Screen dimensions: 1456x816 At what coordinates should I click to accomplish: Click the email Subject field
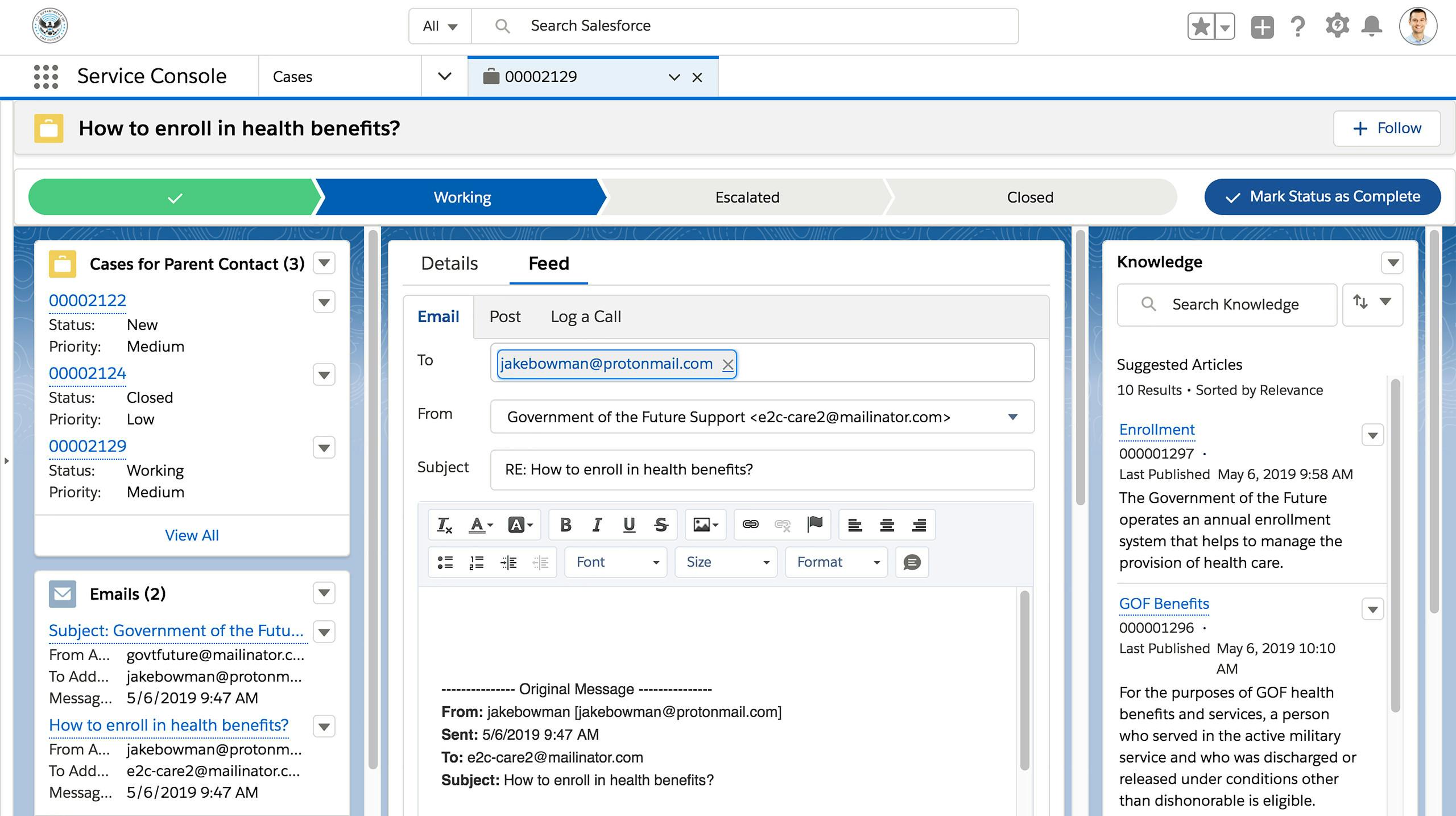click(762, 469)
